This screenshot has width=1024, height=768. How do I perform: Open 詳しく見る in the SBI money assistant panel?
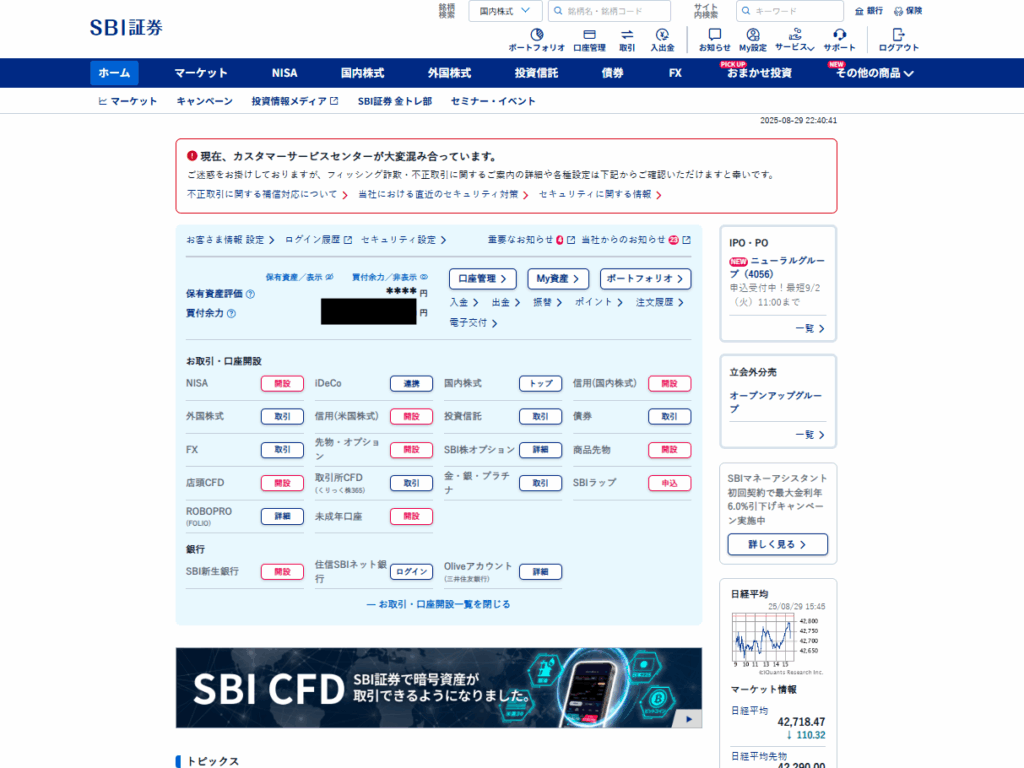pyautogui.click(x=777, y=544)
